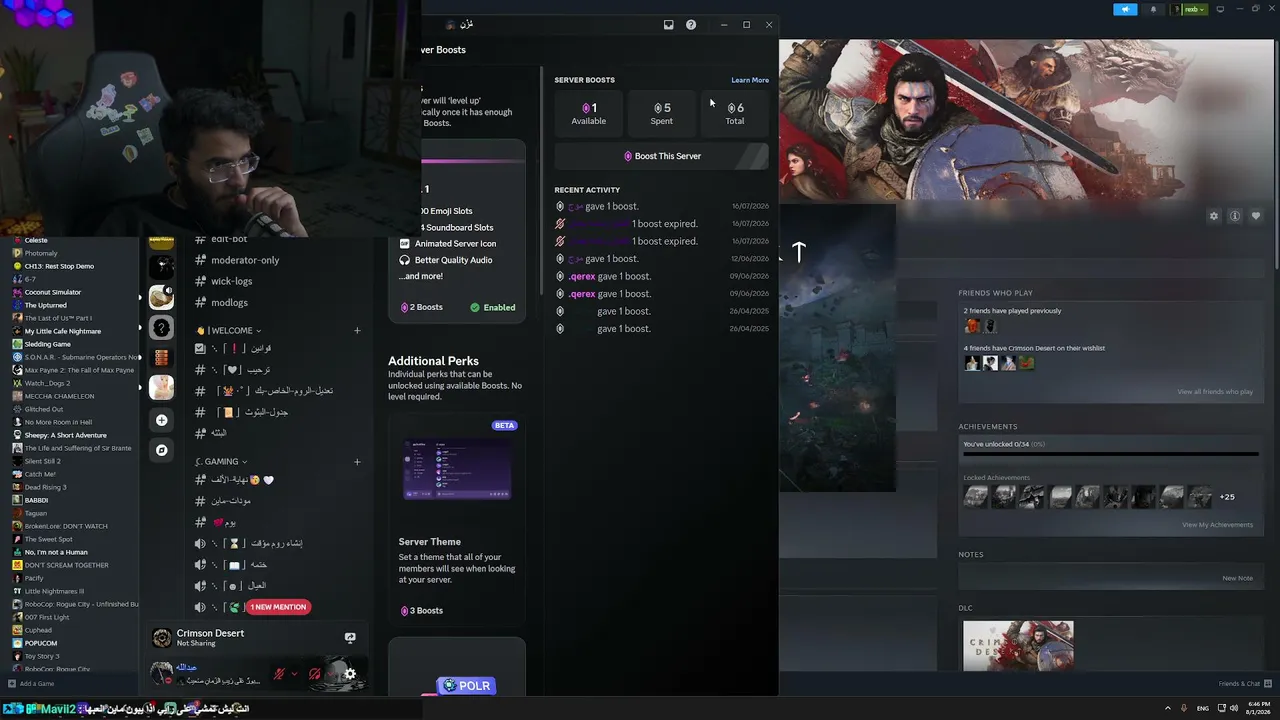Select Coconut Simulator in Steam library
Screen dimensions: 1280x720
coord(53,292)
